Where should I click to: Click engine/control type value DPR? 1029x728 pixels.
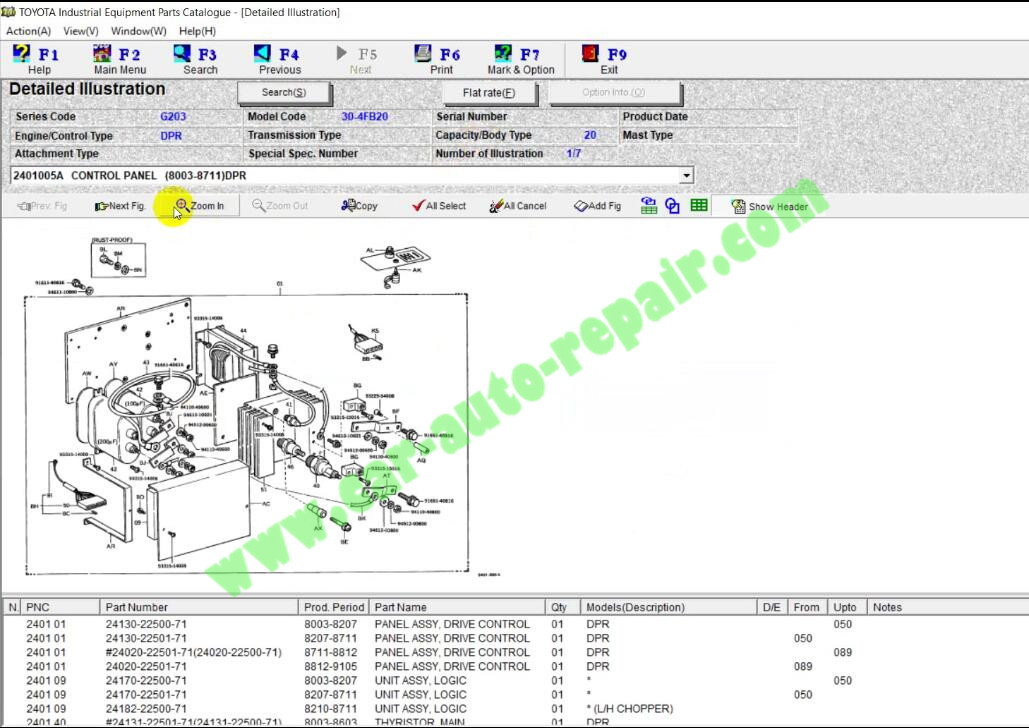pyautogui.click(x=171, y=136)
